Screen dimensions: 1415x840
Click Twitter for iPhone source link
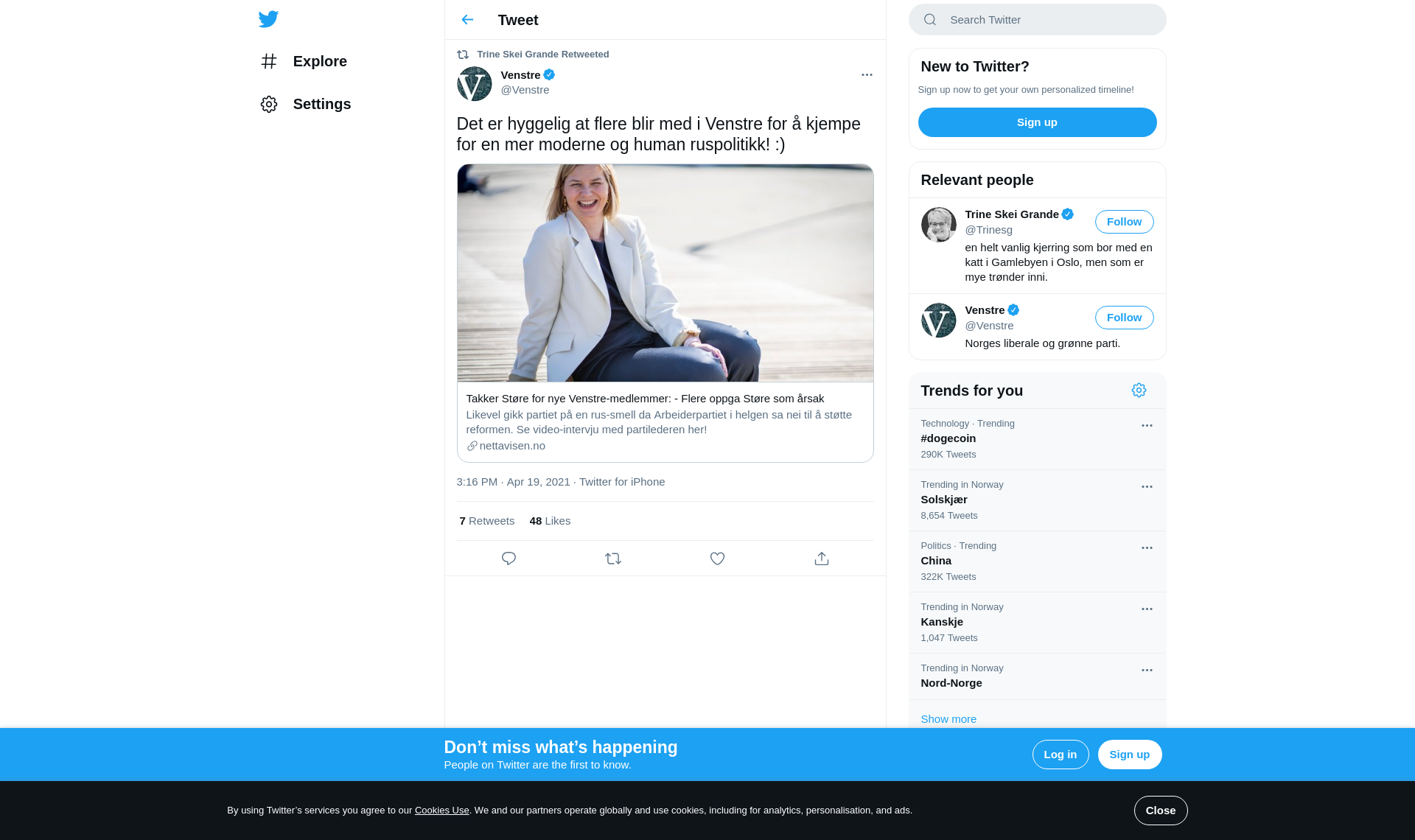(622, 482)
